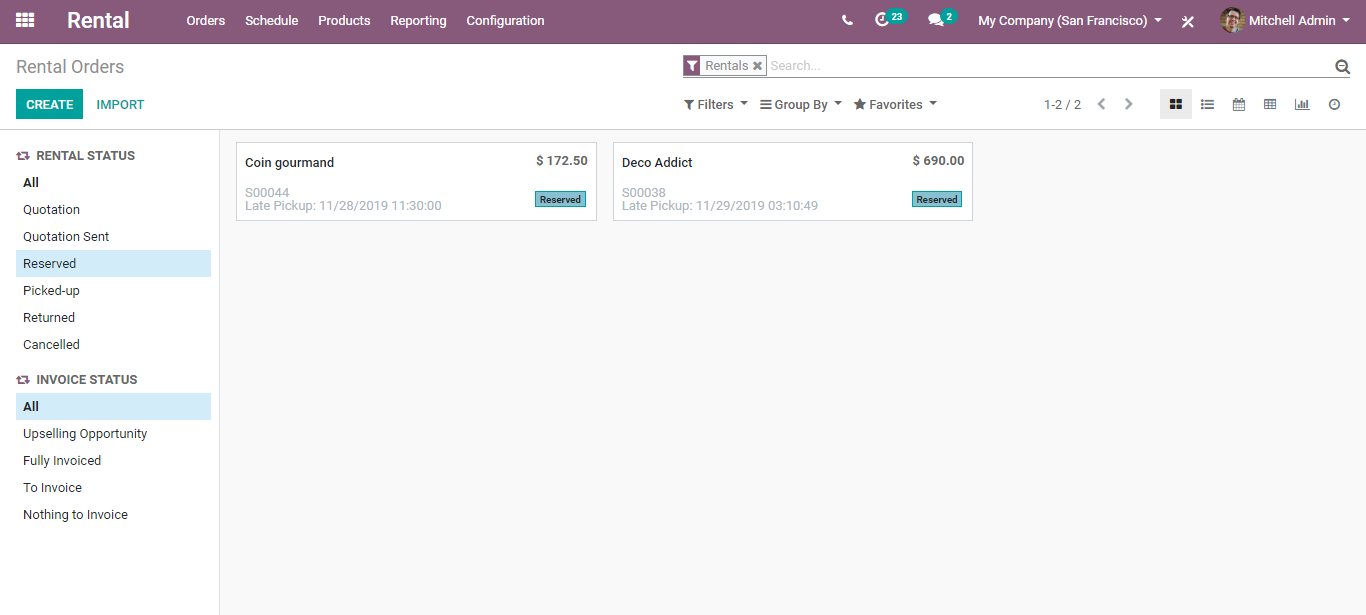Viewport: 1366px width, 615px height.
Task: Click the phone call icon
Action: [847, 20]
